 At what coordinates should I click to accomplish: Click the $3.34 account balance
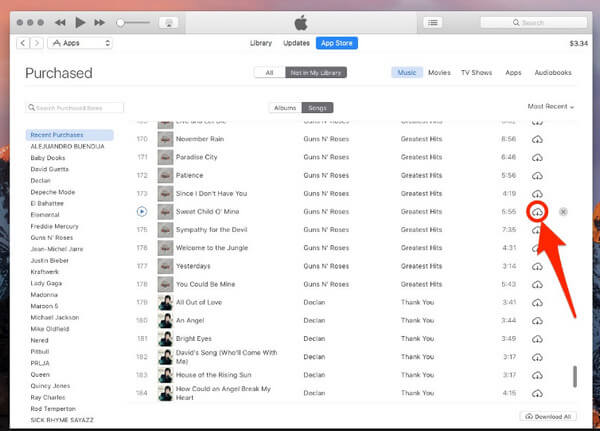coord(578,43)
